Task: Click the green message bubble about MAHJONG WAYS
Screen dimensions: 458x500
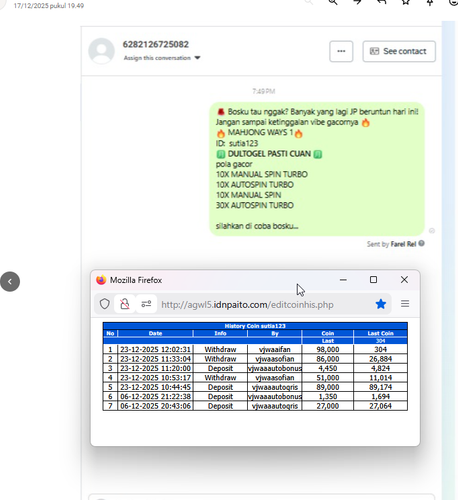Action: point(317,169)
